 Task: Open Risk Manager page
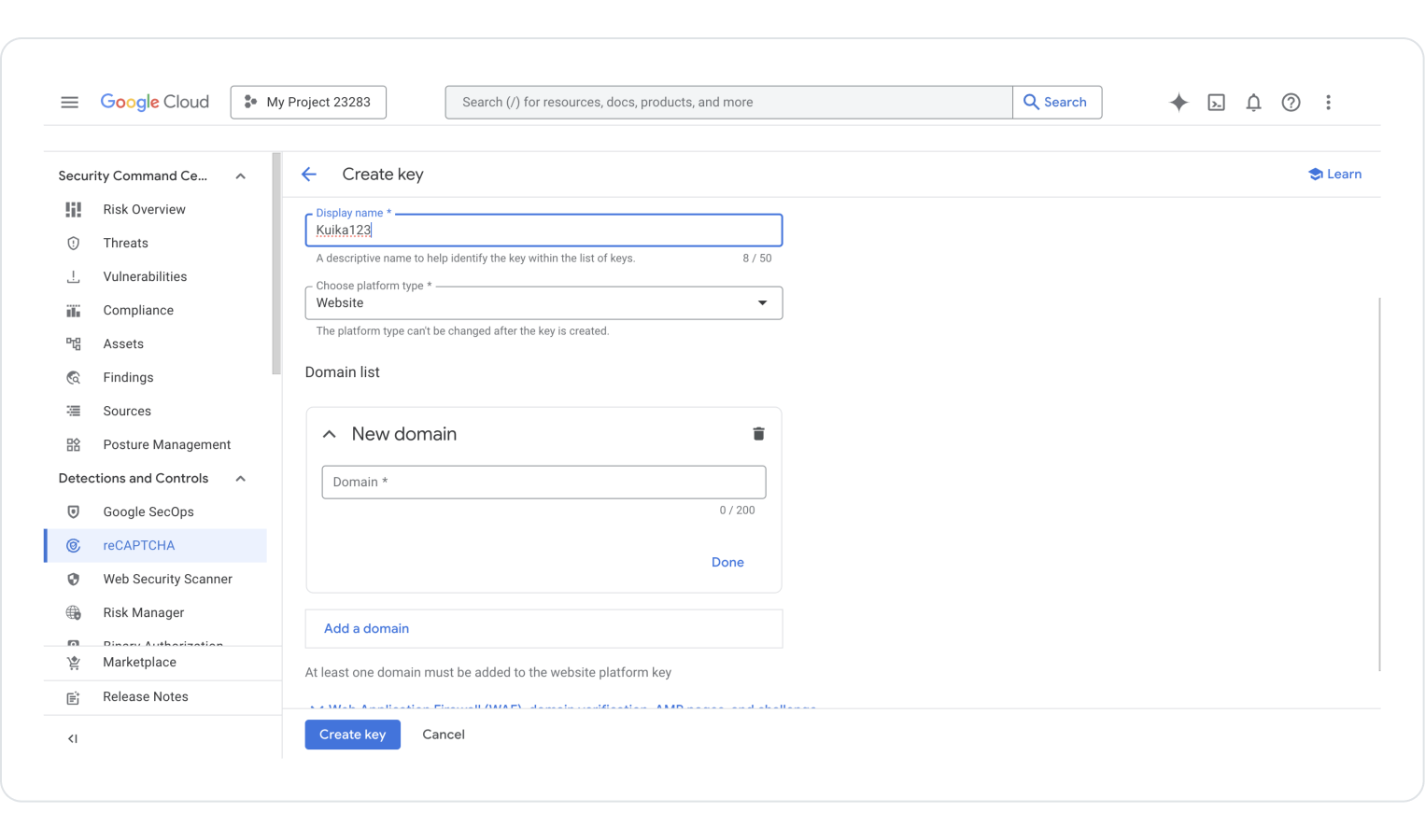(x=144, y=613)
